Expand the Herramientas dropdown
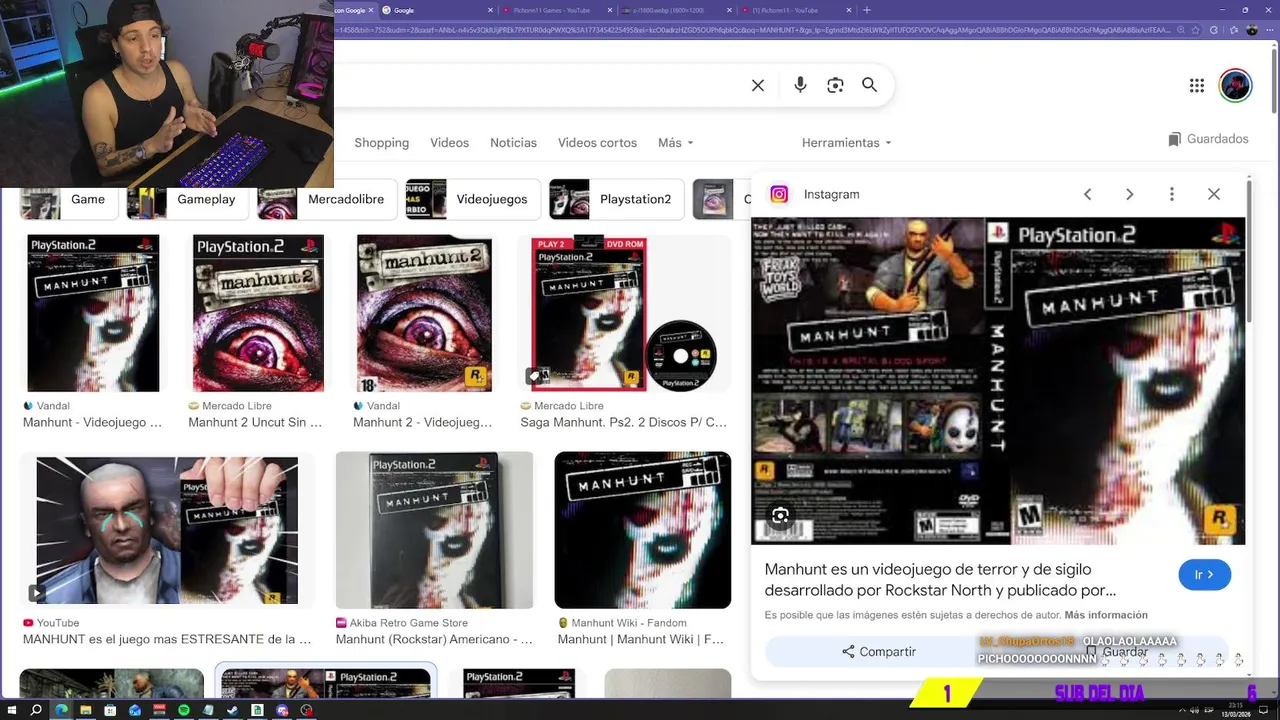This screenshot has height=720, width=1280. pos(846,143)
